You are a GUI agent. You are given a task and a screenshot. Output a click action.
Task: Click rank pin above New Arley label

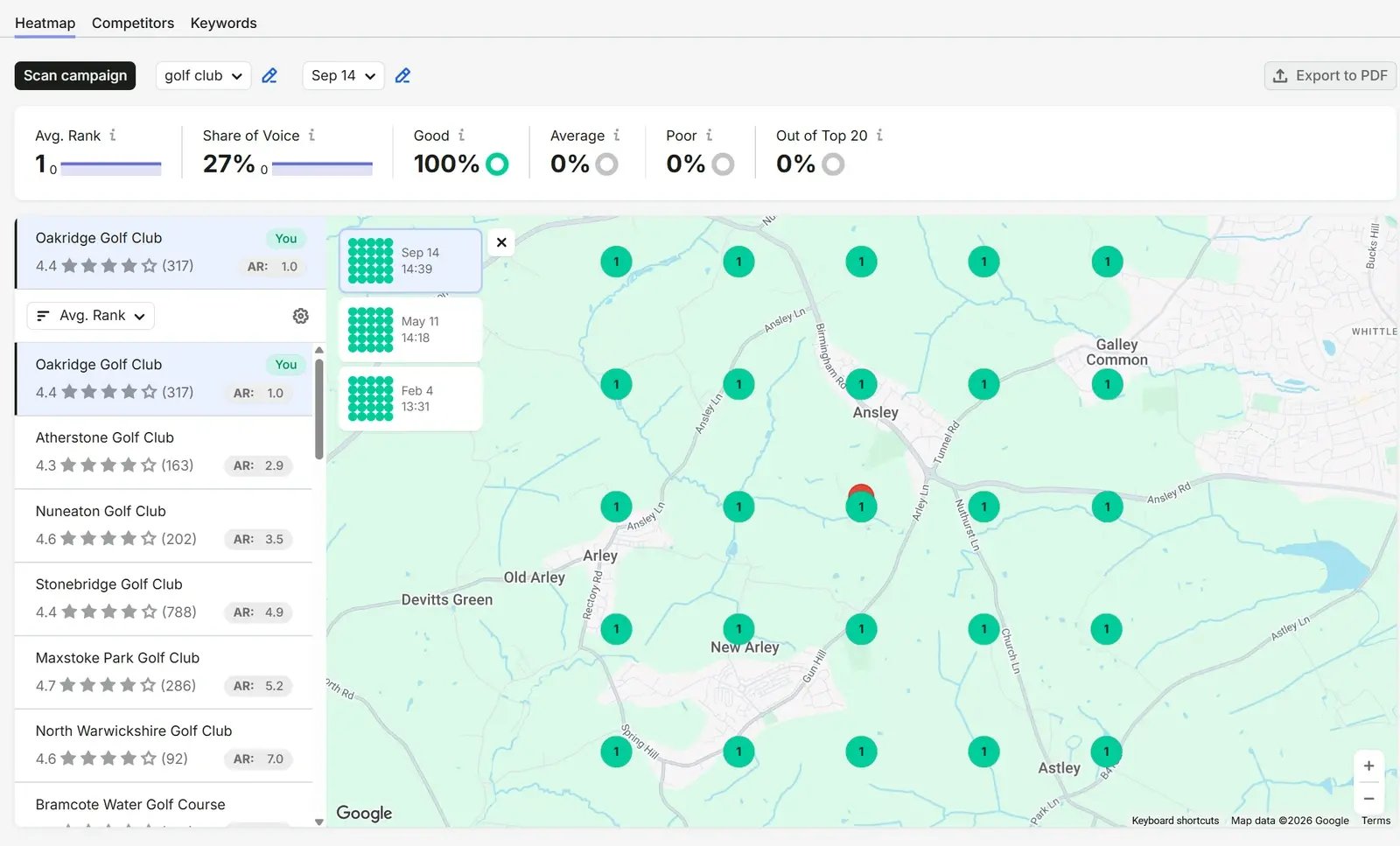pyautogui.click(x=738, y=628)
